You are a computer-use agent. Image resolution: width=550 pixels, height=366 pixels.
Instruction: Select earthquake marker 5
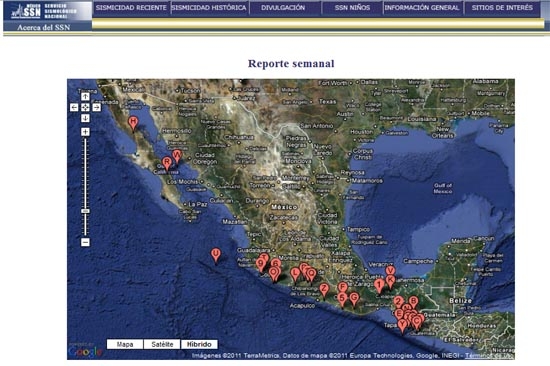(x=342, y=299)
